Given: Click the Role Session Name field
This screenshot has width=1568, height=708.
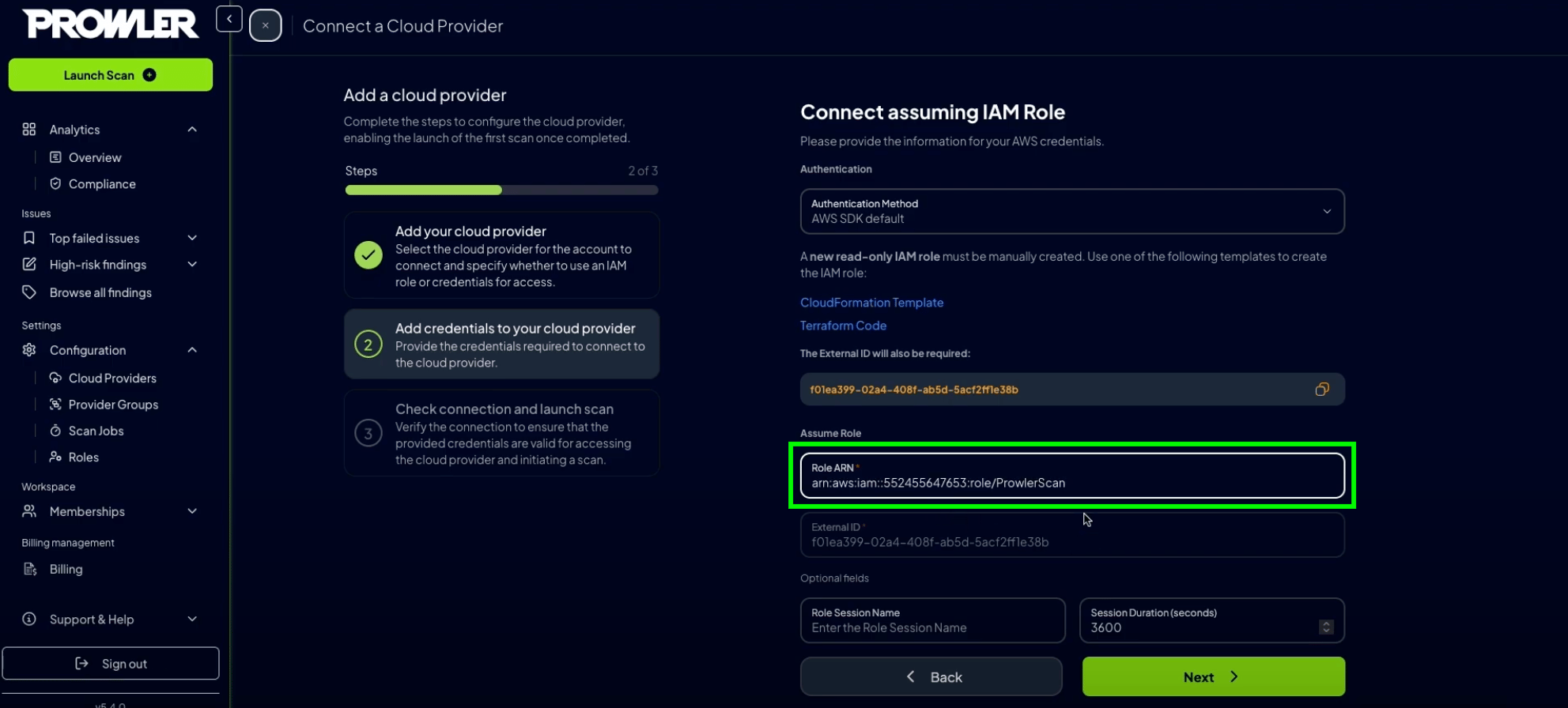Looking at the screenshot, I should 932,620.
